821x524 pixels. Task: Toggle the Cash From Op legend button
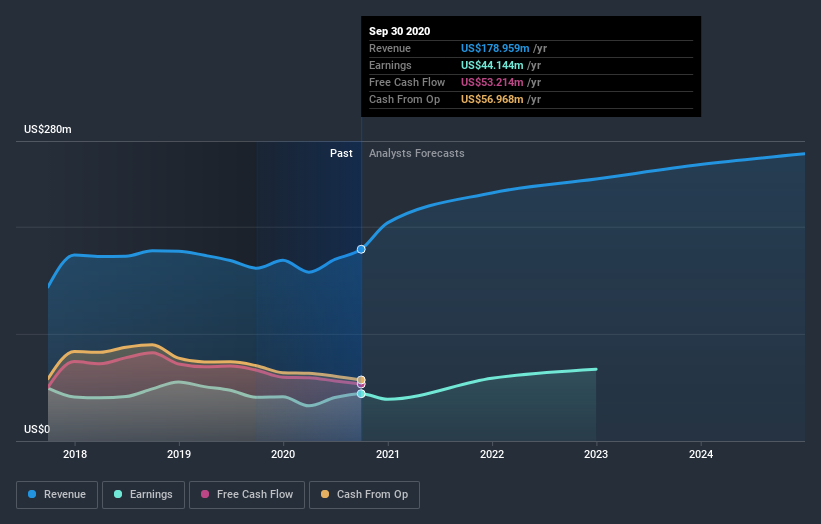coord(364,495)
